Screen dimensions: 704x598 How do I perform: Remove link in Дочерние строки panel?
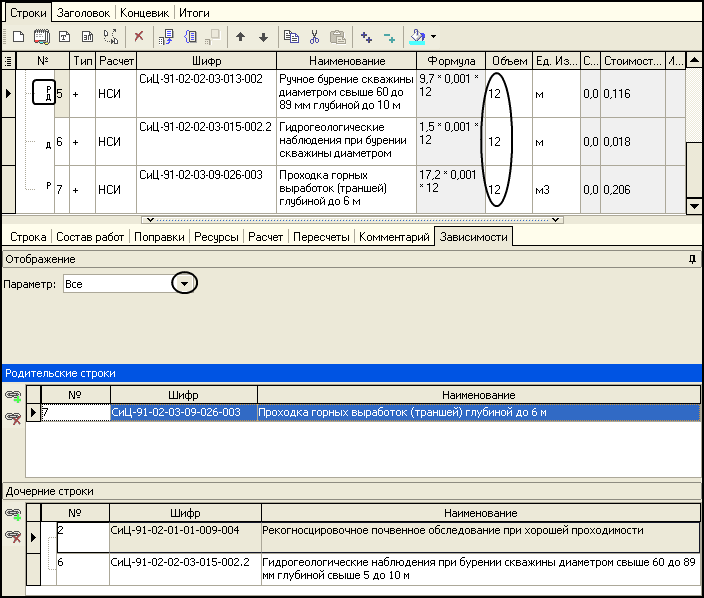13,536
